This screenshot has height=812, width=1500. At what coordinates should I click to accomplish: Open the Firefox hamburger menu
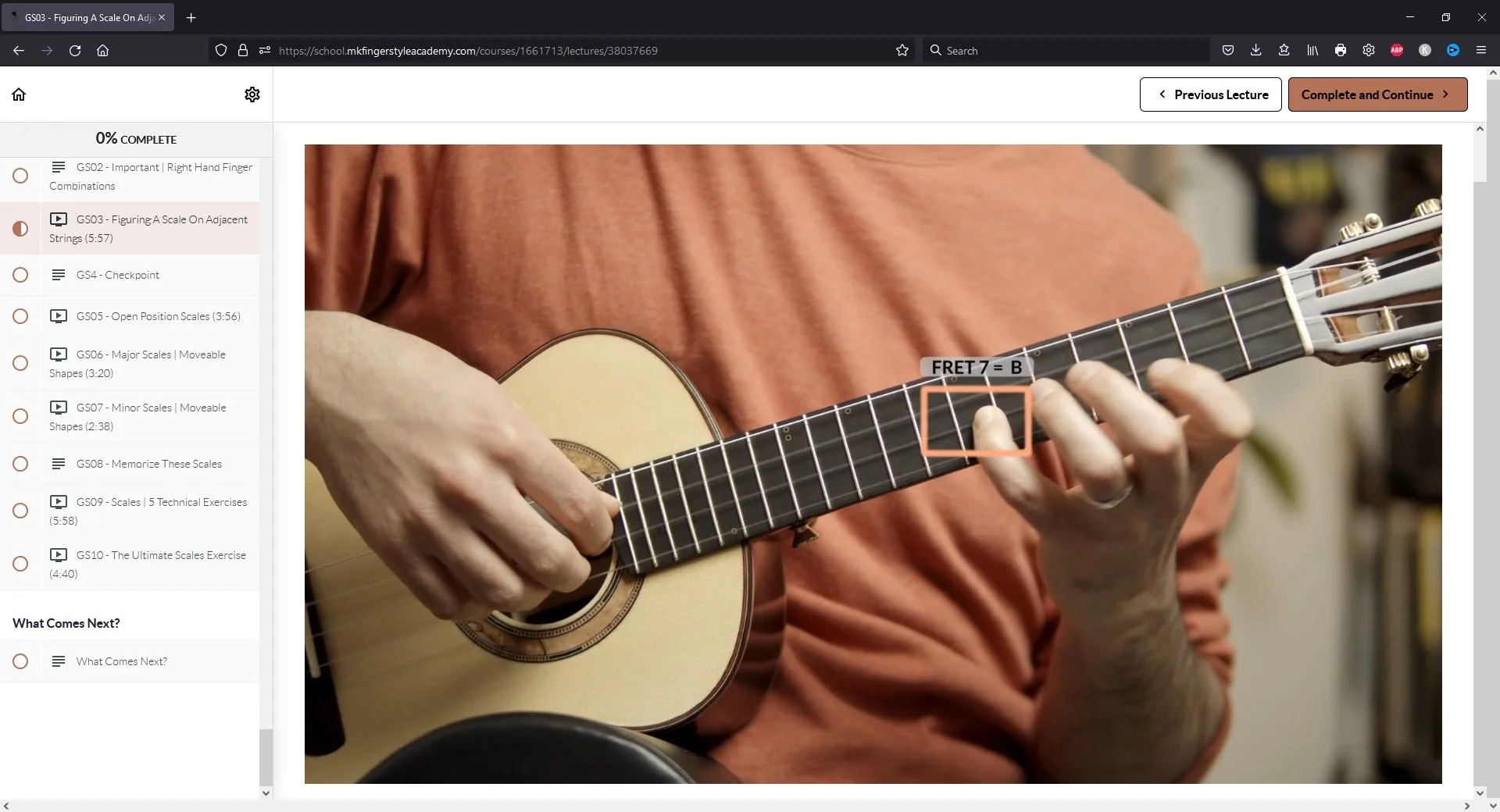tap(1480, 50)
